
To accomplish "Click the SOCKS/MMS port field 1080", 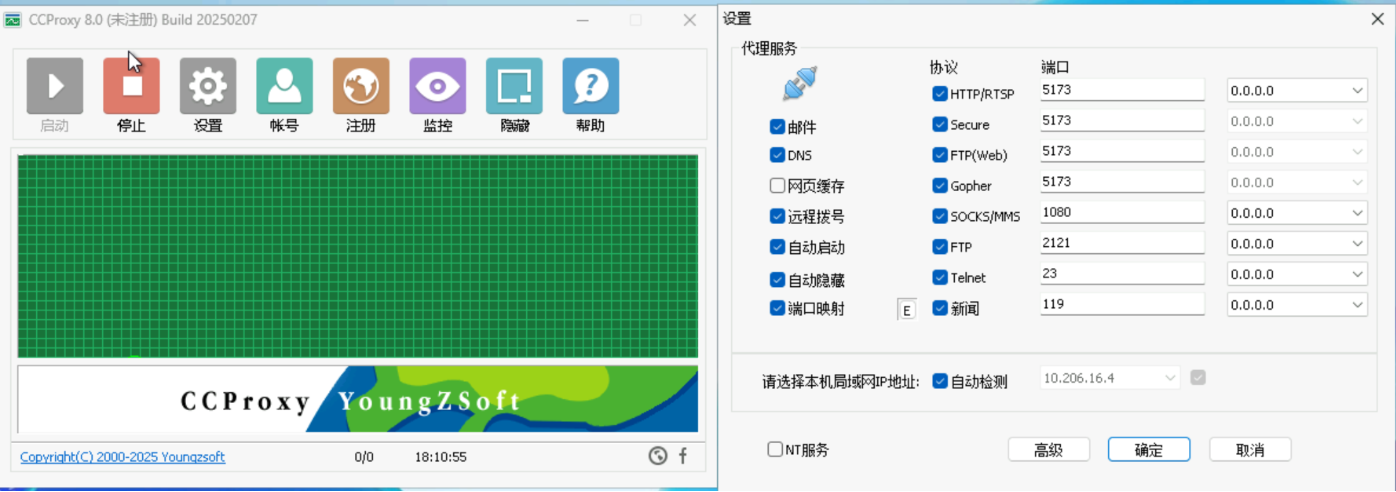I will pos(1122,212).
